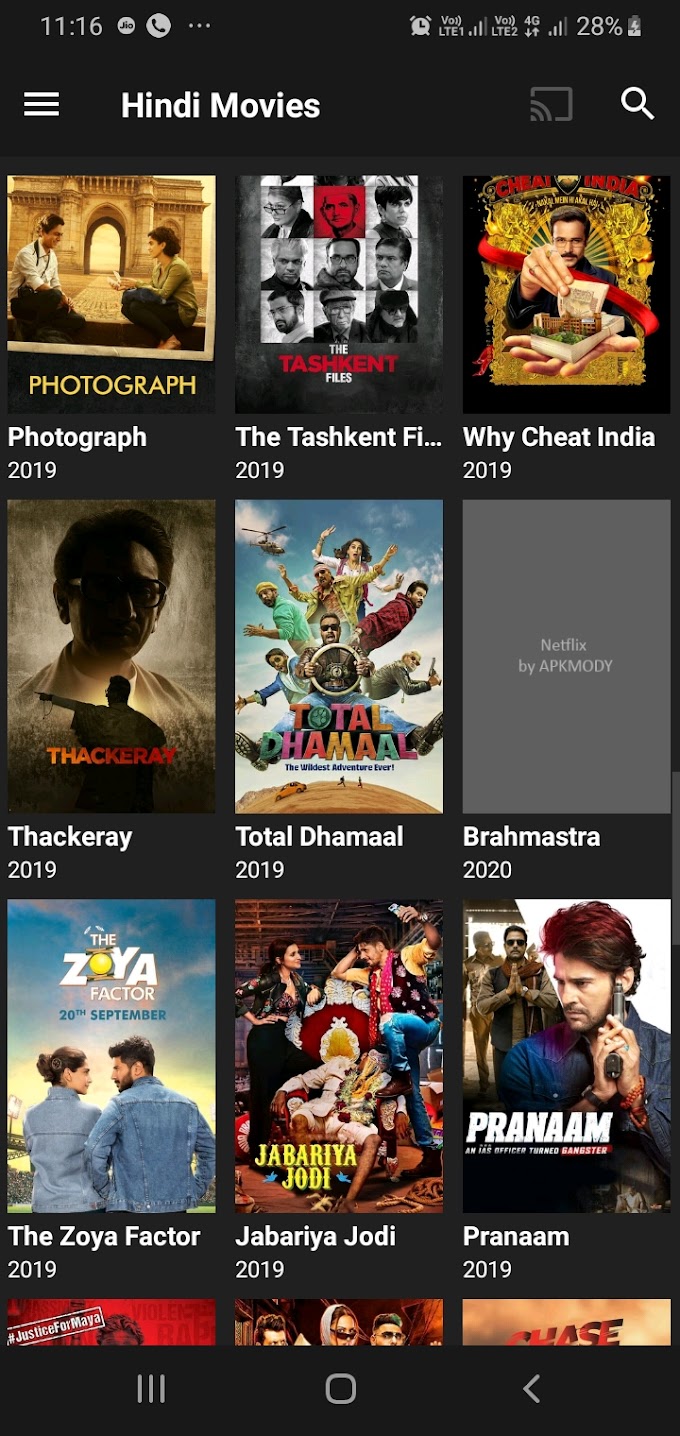680x1436 pixels.
Task: Open The Zoya Factor poster
Action: click(111, 1056)
